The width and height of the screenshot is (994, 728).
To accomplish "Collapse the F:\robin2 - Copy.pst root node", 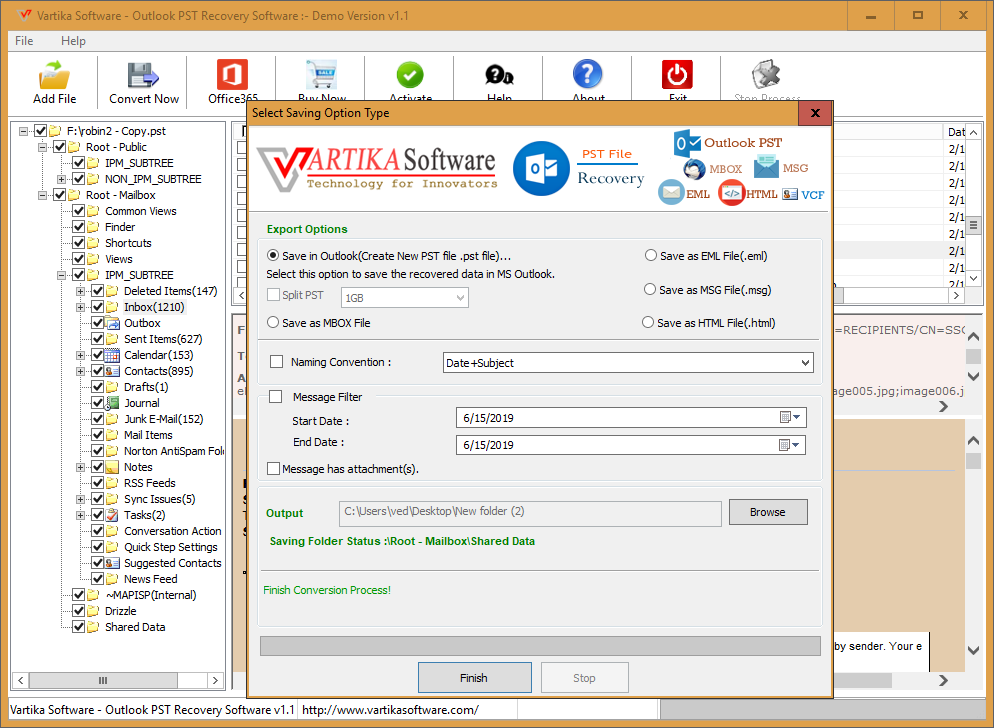I will [23, 131].
